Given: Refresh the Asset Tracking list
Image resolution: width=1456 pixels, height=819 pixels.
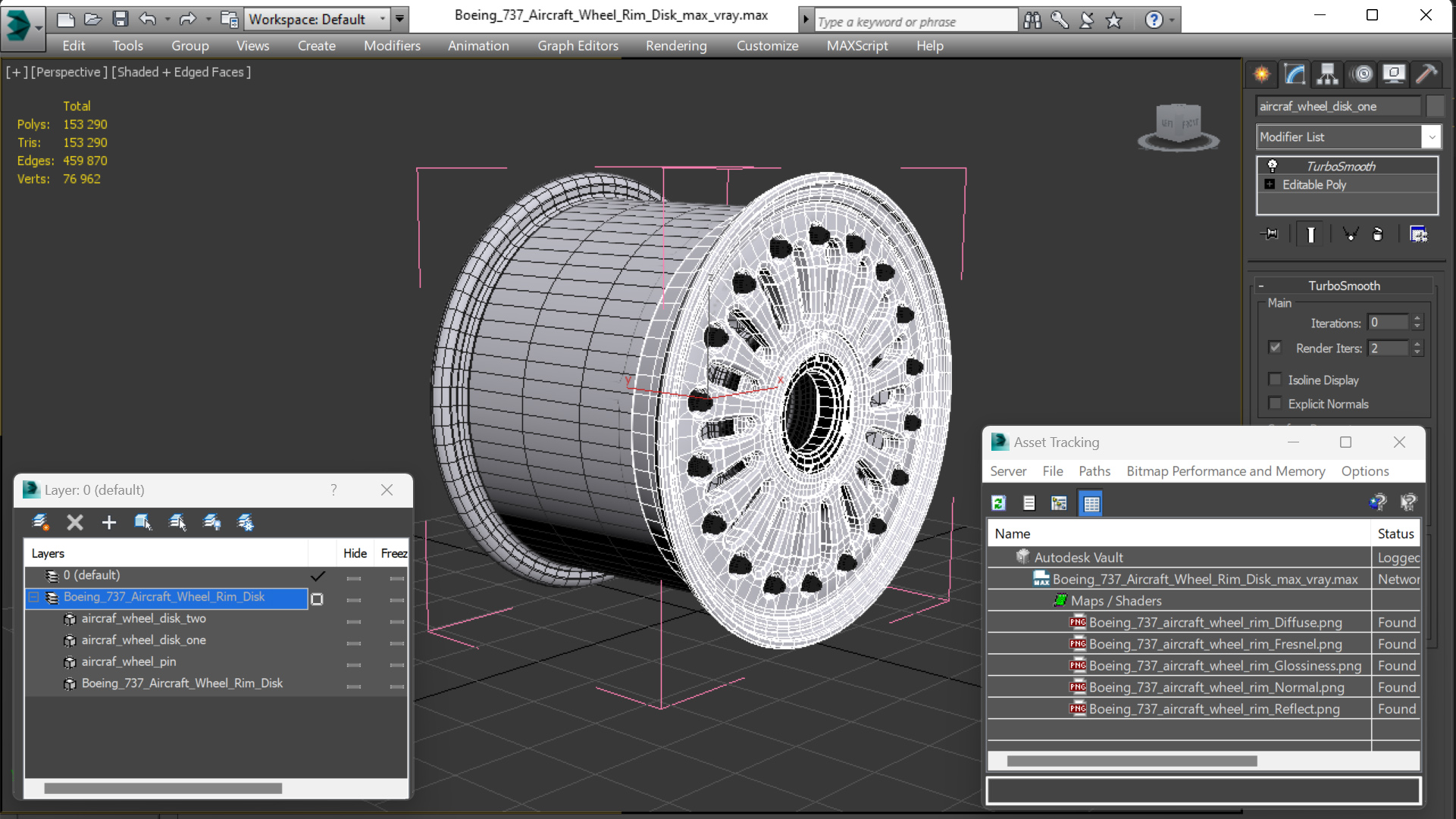Looking at the screenshot, I should click(x=998, y=503).
